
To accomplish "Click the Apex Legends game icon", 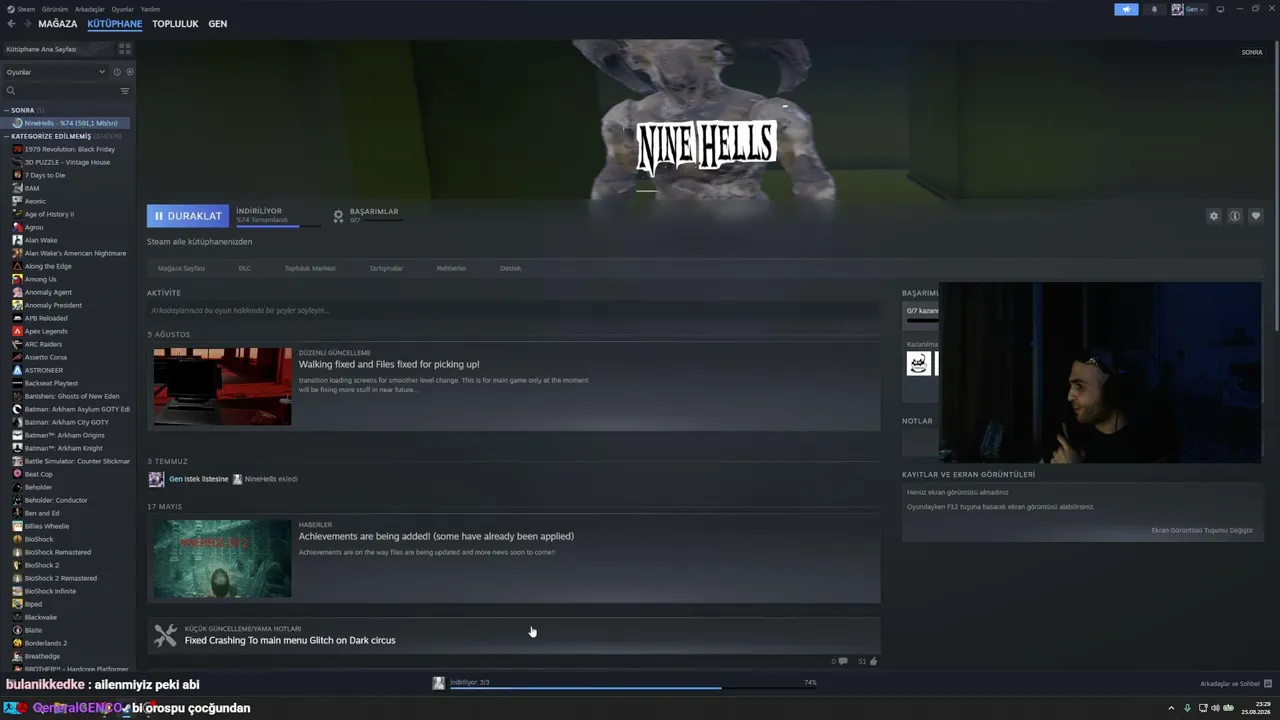I will pos(17,331).
